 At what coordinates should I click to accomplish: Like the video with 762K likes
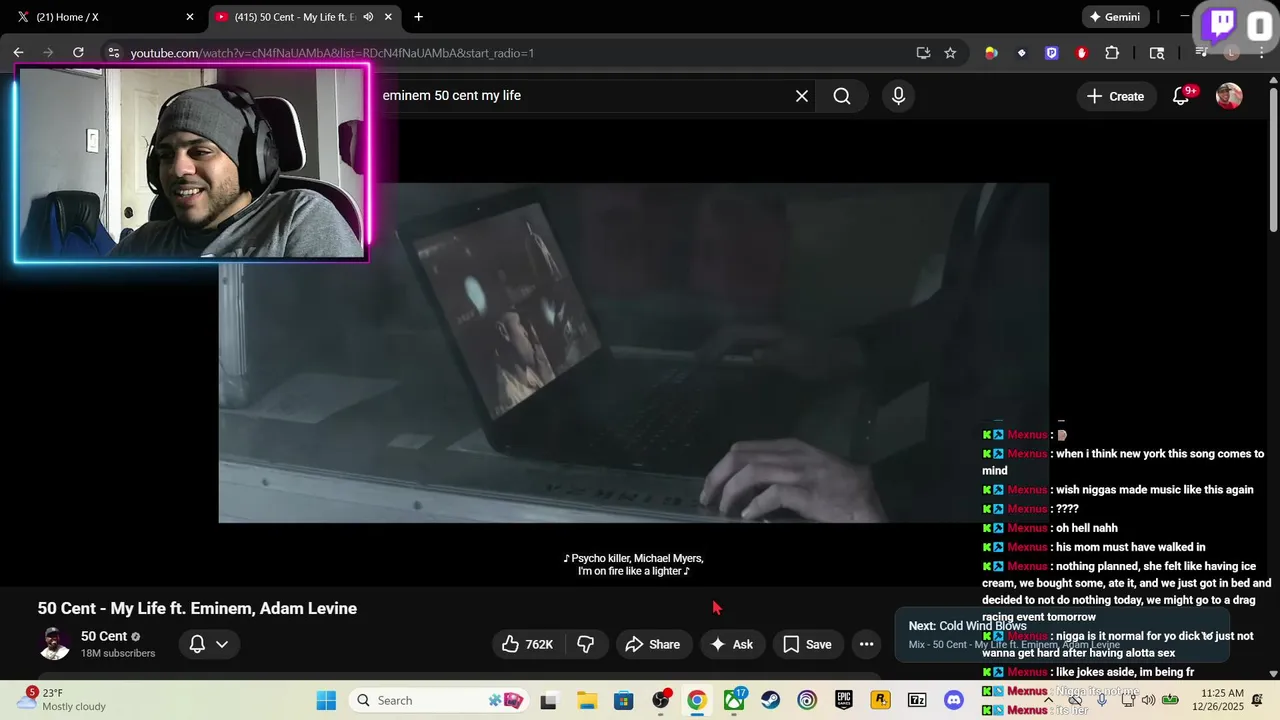(528, 644)
